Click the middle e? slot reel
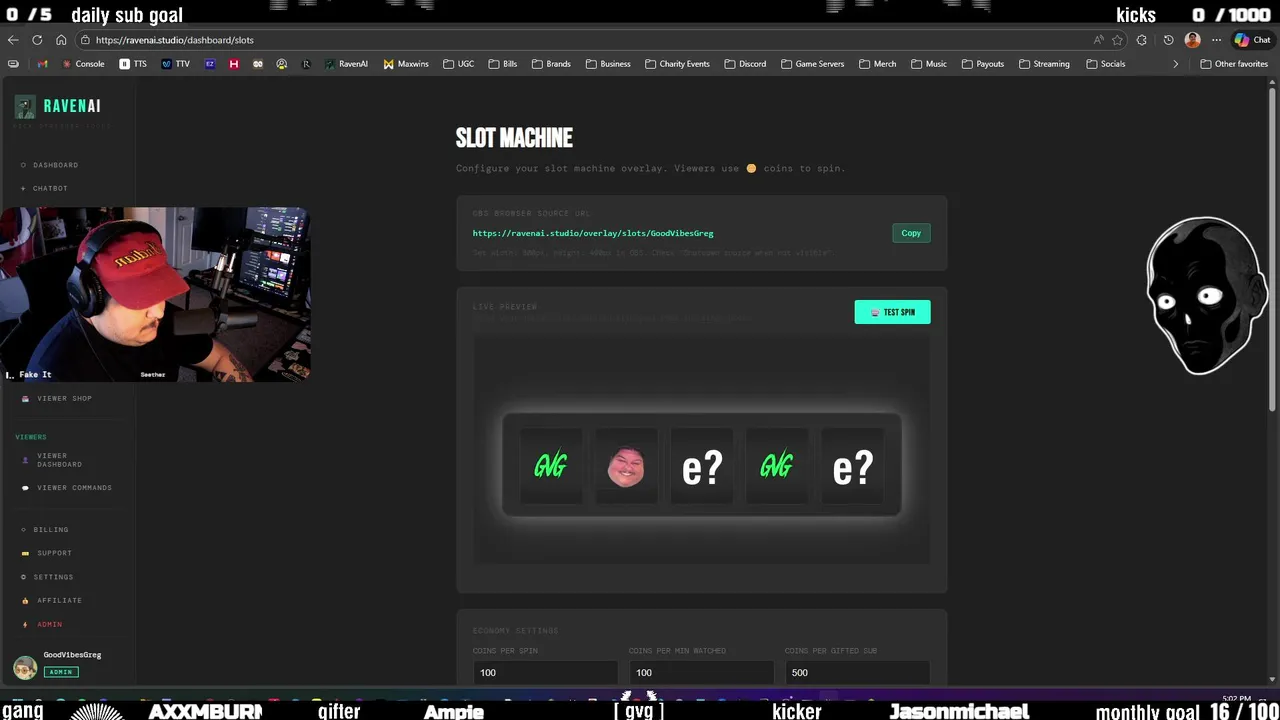The height and width of the screenshot is (720, 1280). tap(702, 466)
